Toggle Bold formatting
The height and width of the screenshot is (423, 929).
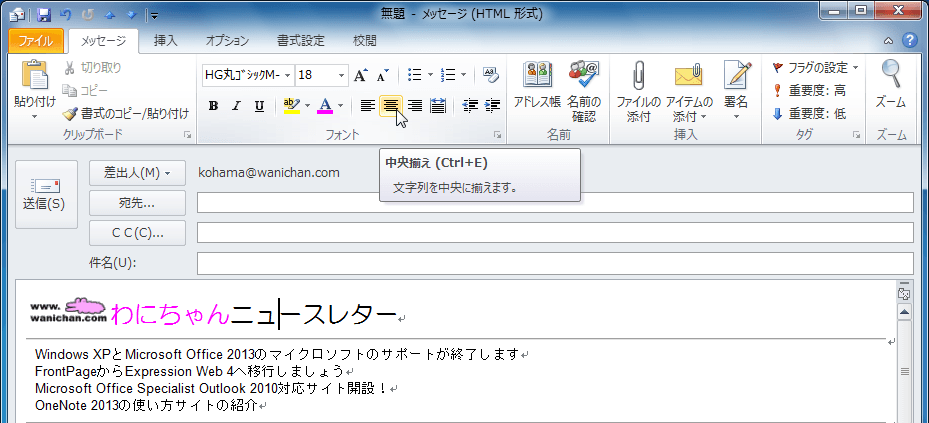214,106
